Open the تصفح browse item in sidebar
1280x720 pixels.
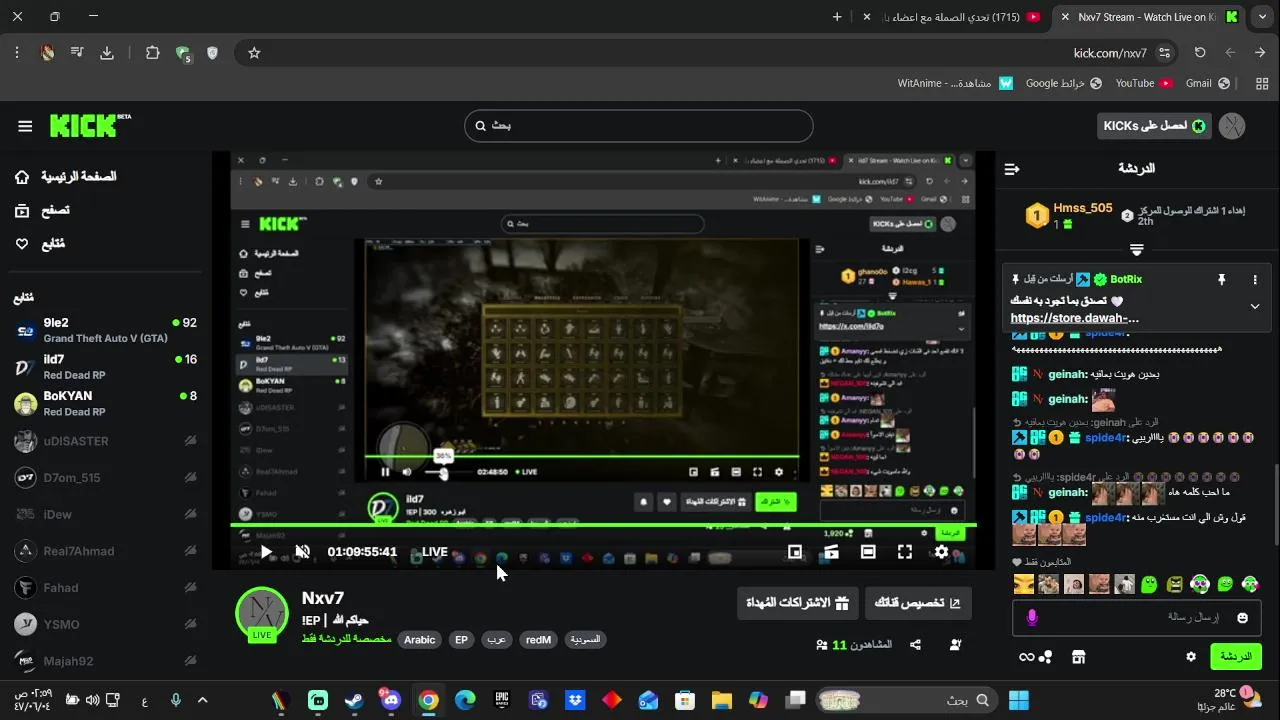(x=42, y=210)
